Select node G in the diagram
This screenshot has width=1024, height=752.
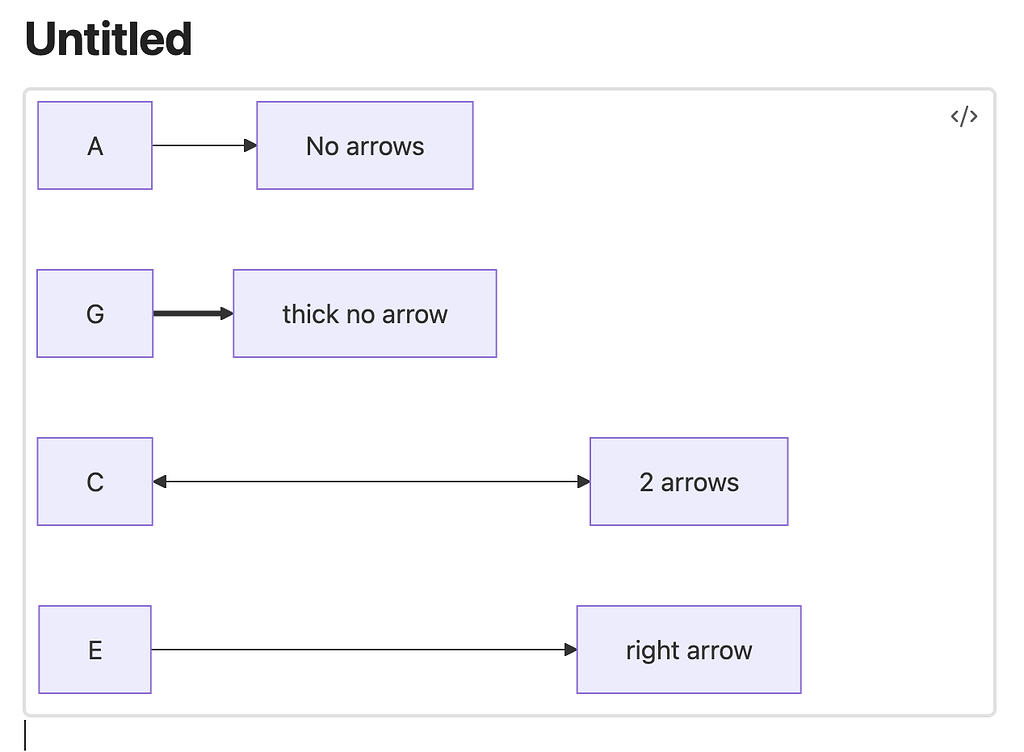[x=95, y=313]
